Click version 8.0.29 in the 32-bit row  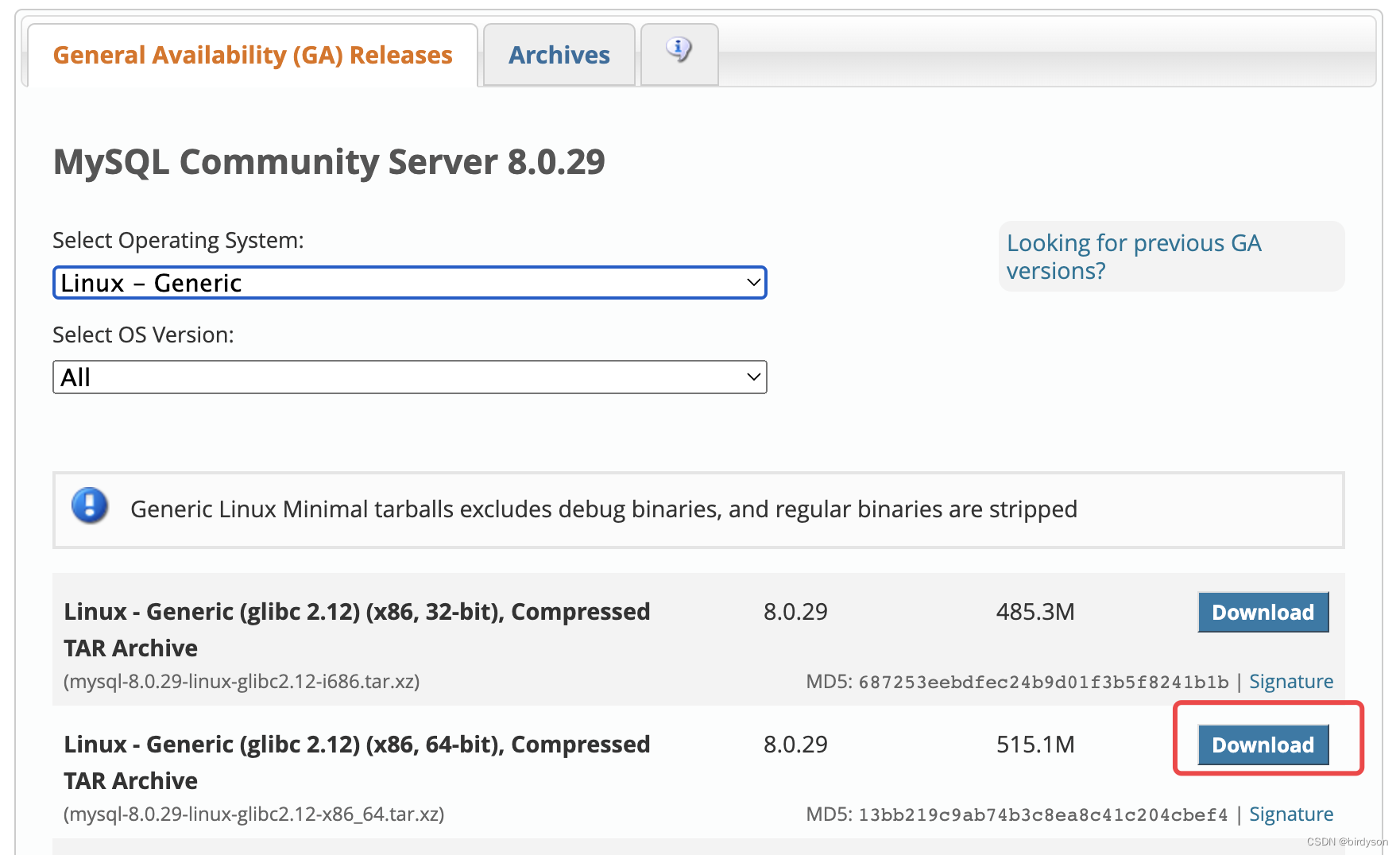click(x=795, y=612)
